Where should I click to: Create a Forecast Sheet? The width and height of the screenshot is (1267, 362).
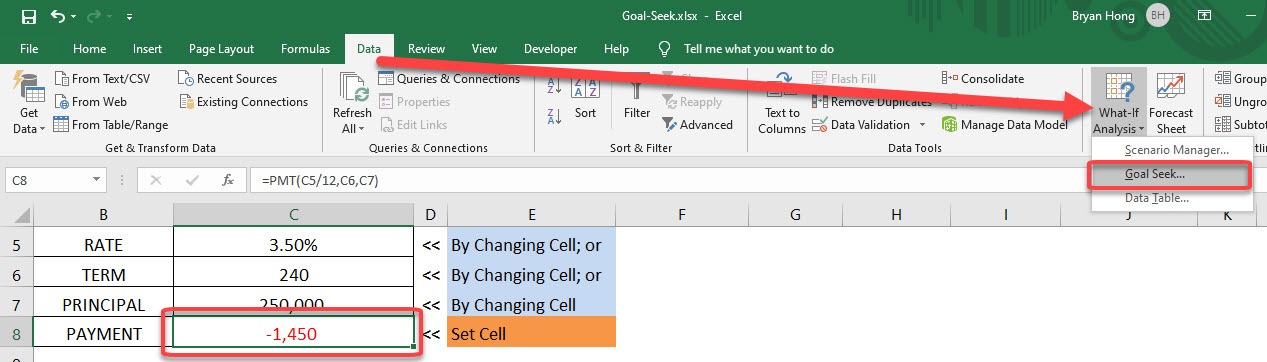click(1171, 103)
